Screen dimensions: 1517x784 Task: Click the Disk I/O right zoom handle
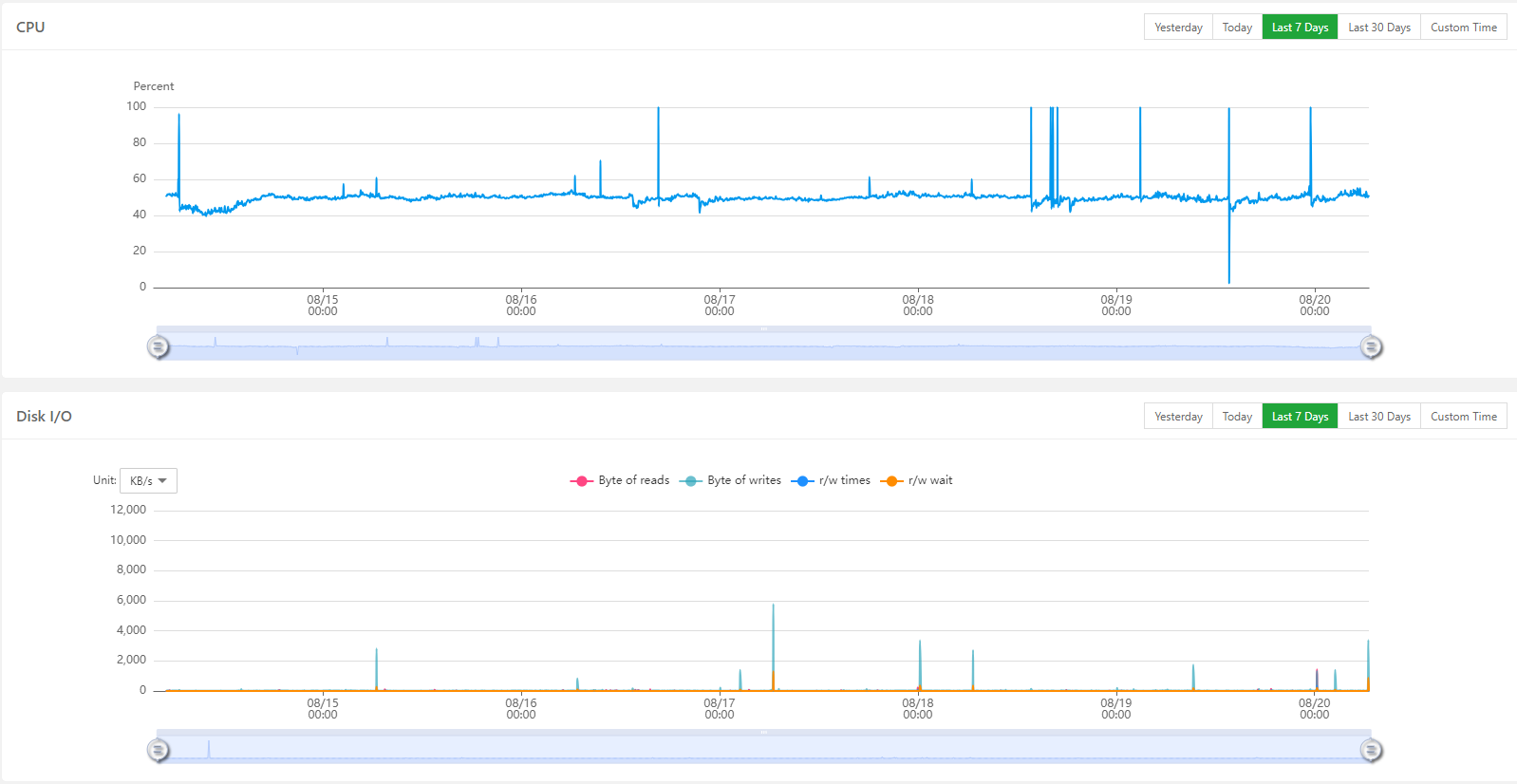(x=1371, y=751)
